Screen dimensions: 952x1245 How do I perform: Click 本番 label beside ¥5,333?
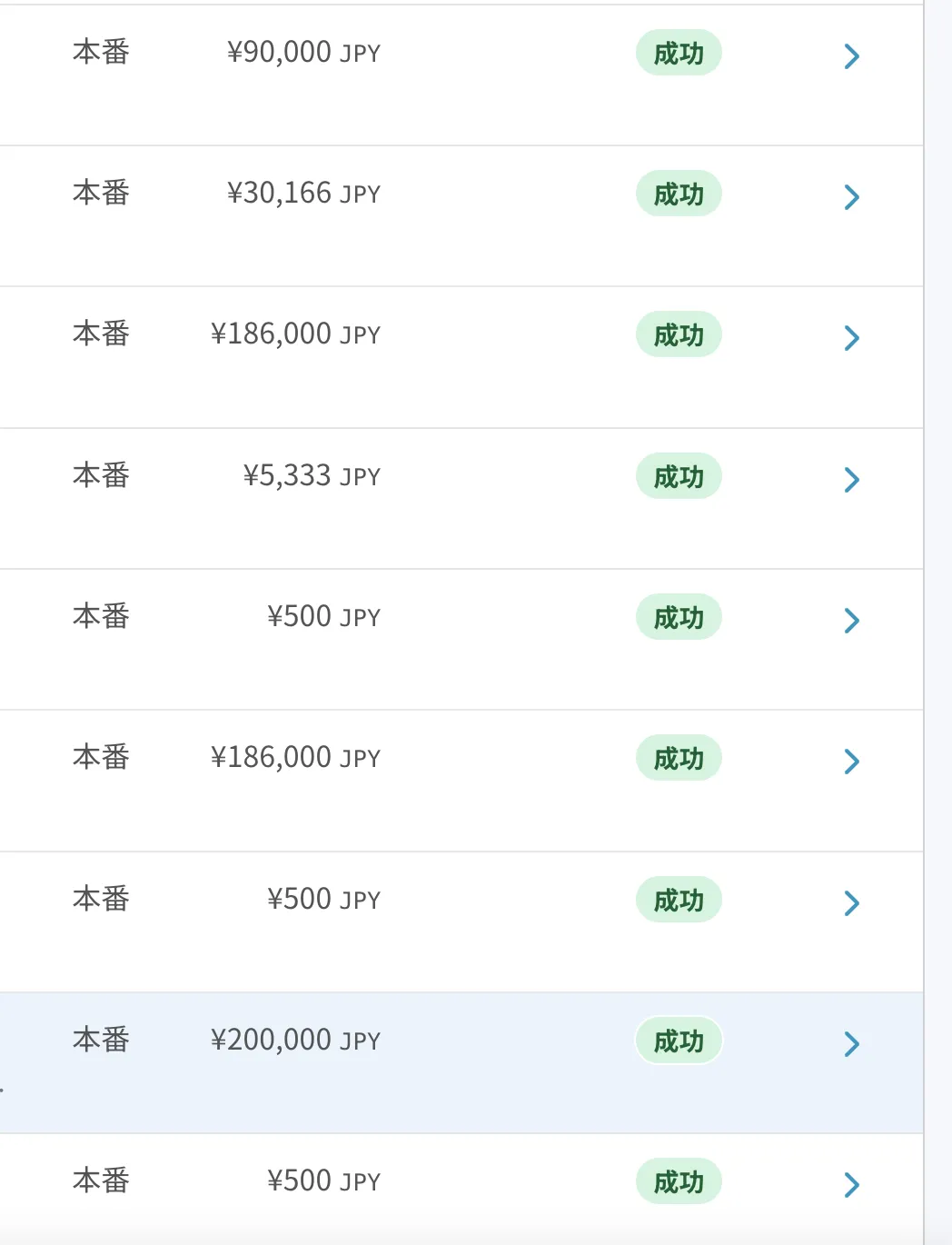(x=101, y=475)
